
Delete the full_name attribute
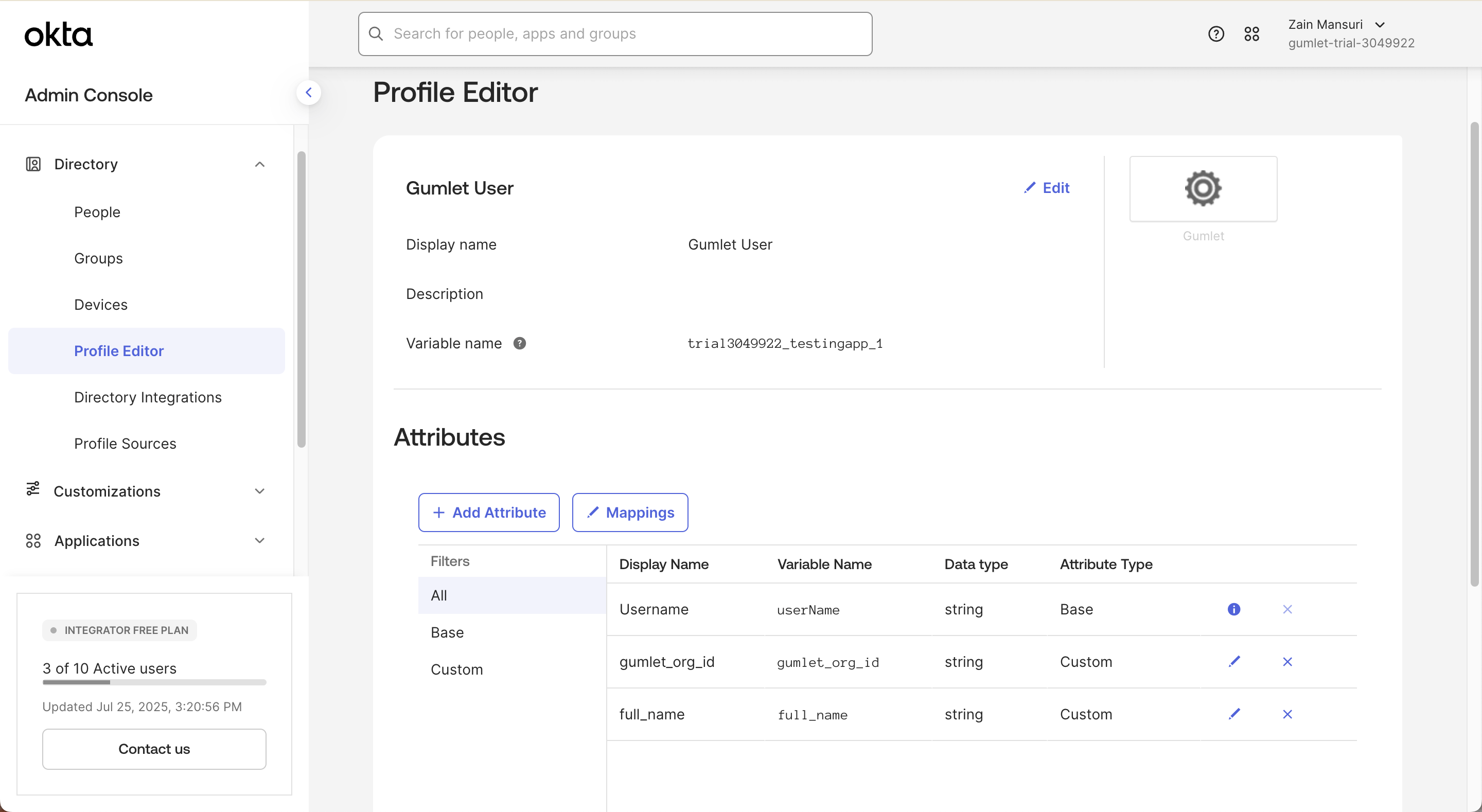(1287, 714)
